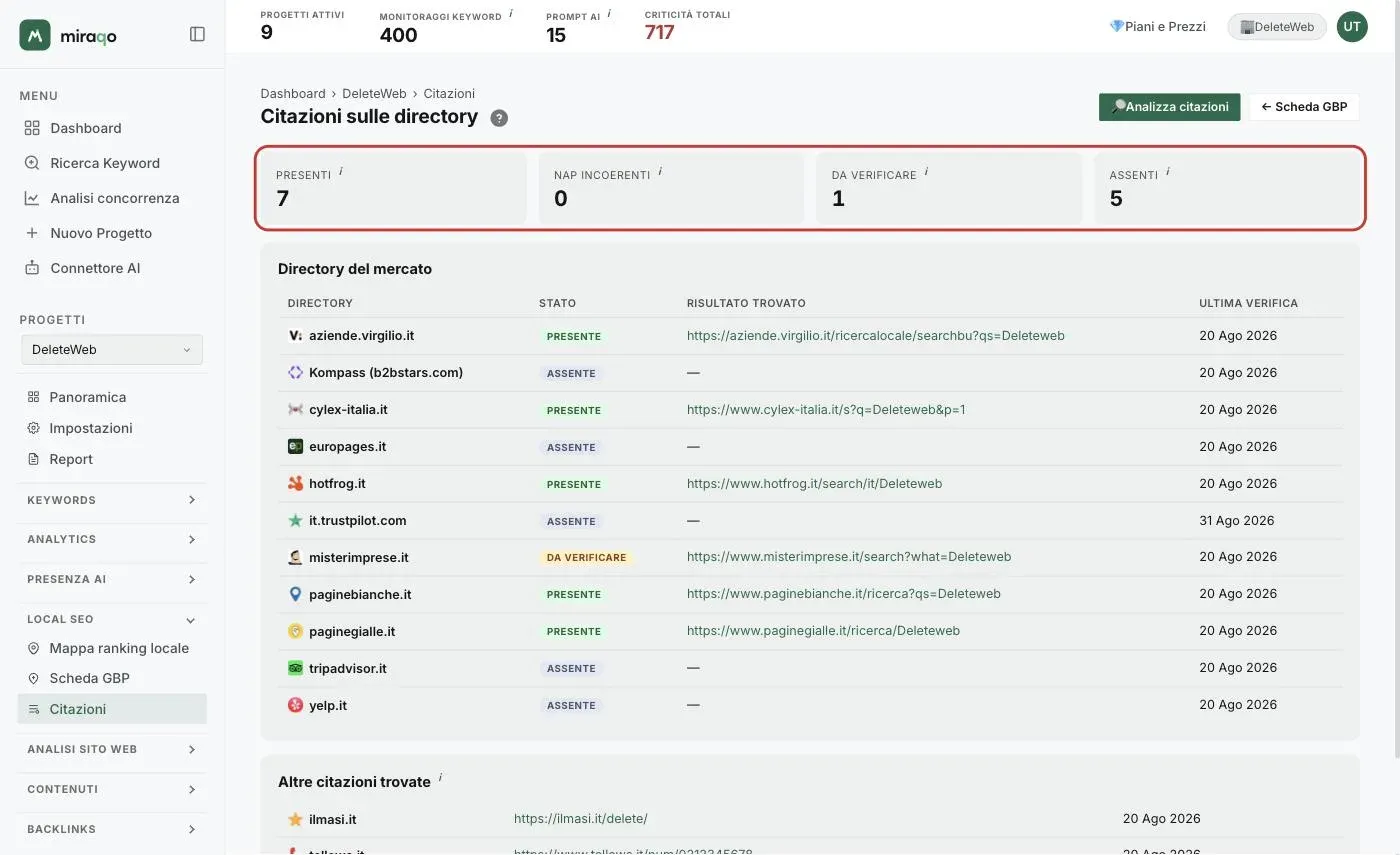This screenshot has height=855, width=1400.
Task: Click the Mappa ranking locale pin icon
Action: point(33,648)
